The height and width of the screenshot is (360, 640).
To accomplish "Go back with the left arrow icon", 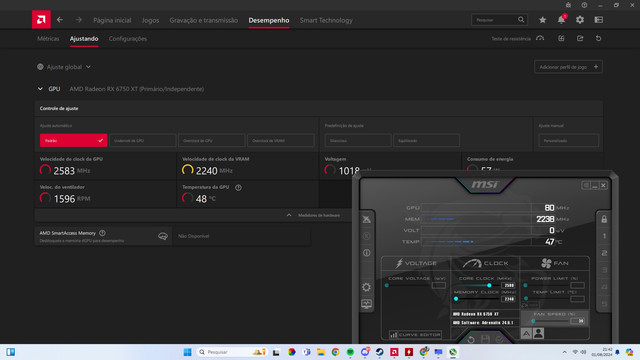I will pyautogui.click(x=60, y=20).
